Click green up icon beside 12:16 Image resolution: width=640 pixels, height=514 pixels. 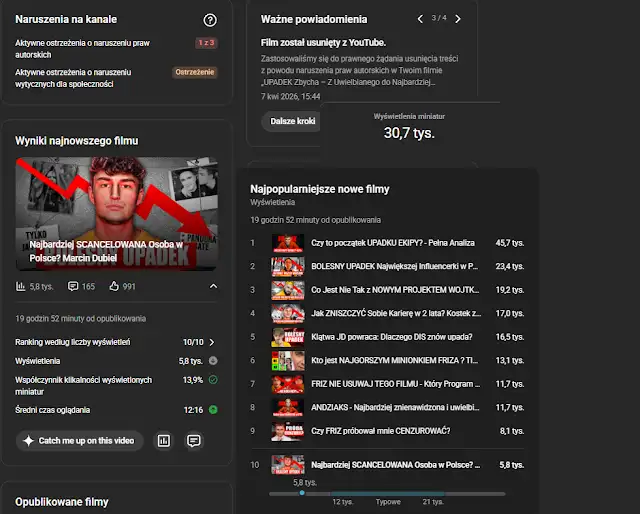click(x=213, y=409)
